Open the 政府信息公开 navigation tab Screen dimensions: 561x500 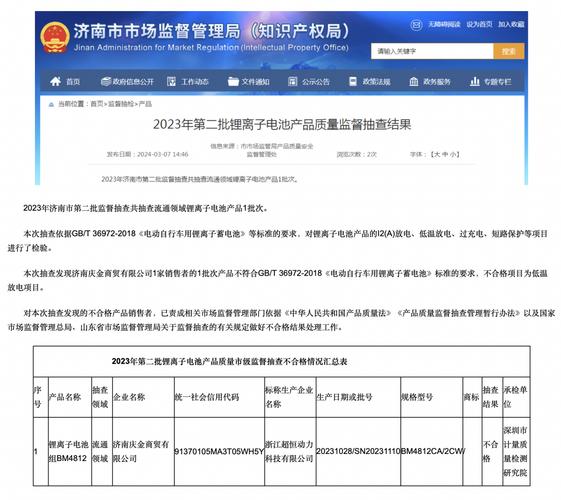(x=127, y=82)
